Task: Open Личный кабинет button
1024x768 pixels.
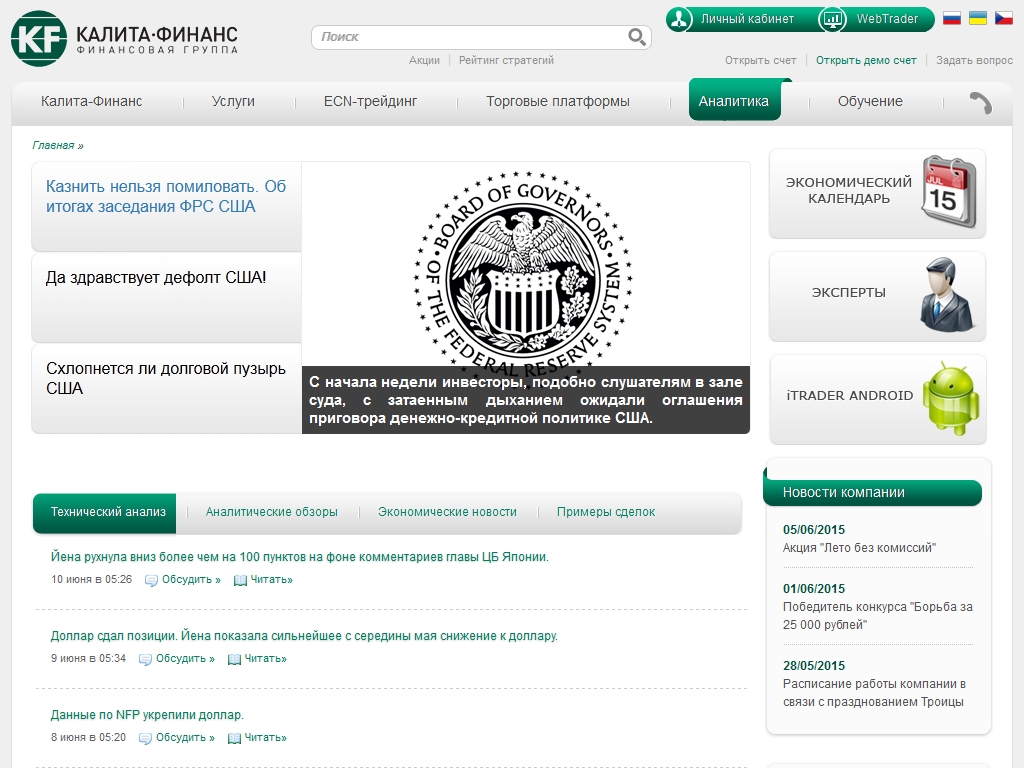Action: click(x=735, y=19)
